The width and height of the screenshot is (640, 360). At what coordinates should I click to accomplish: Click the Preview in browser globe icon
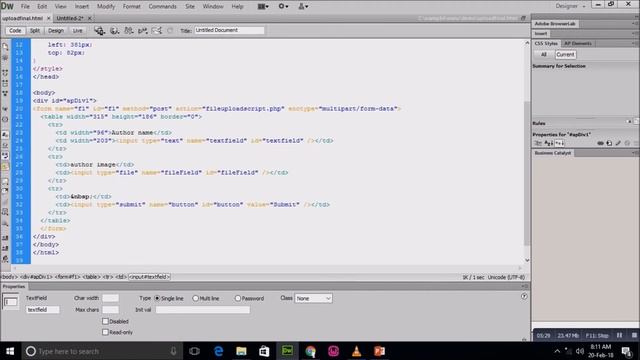(x=114, y=31)
